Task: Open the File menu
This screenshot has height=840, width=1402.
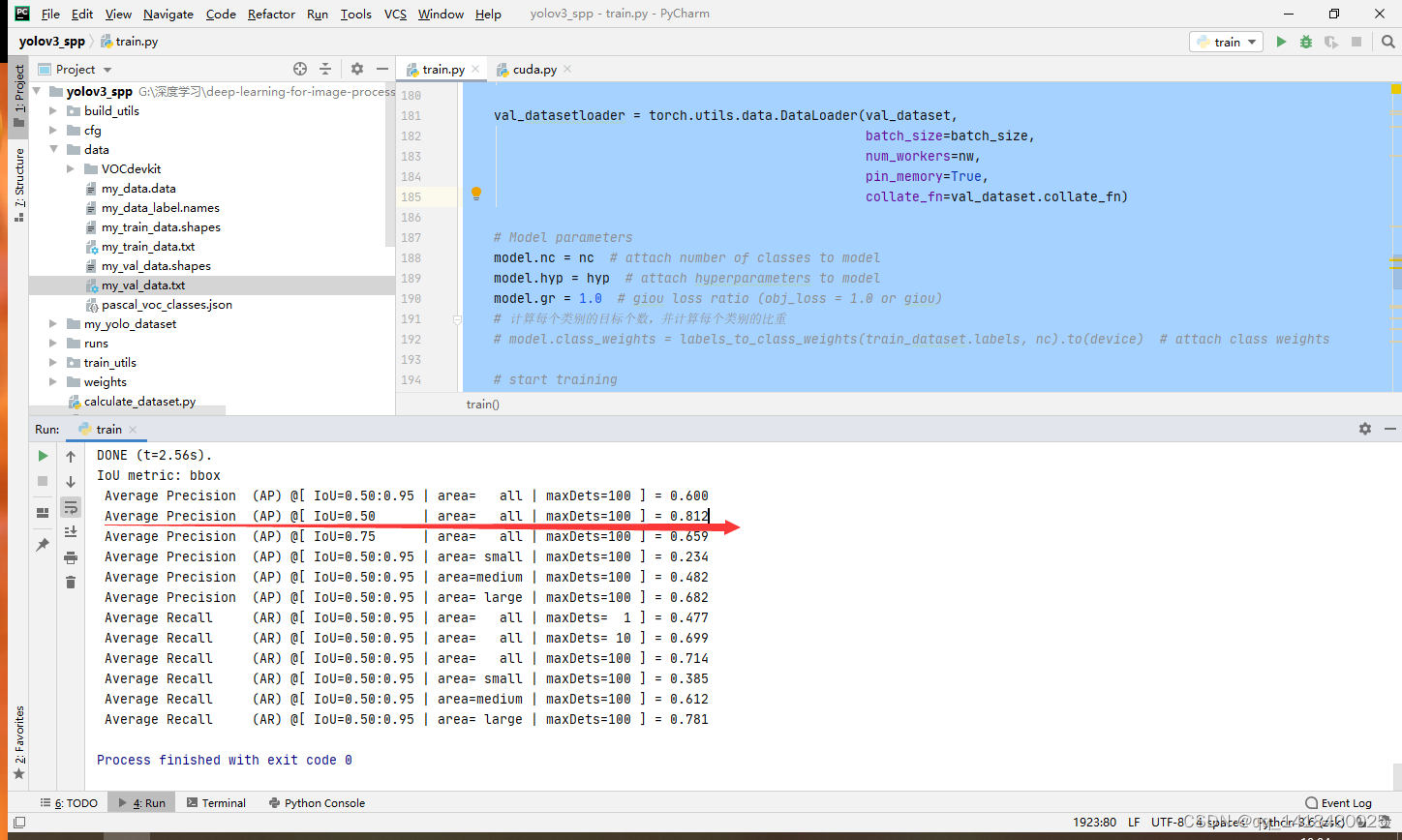Action: point(50,14)
